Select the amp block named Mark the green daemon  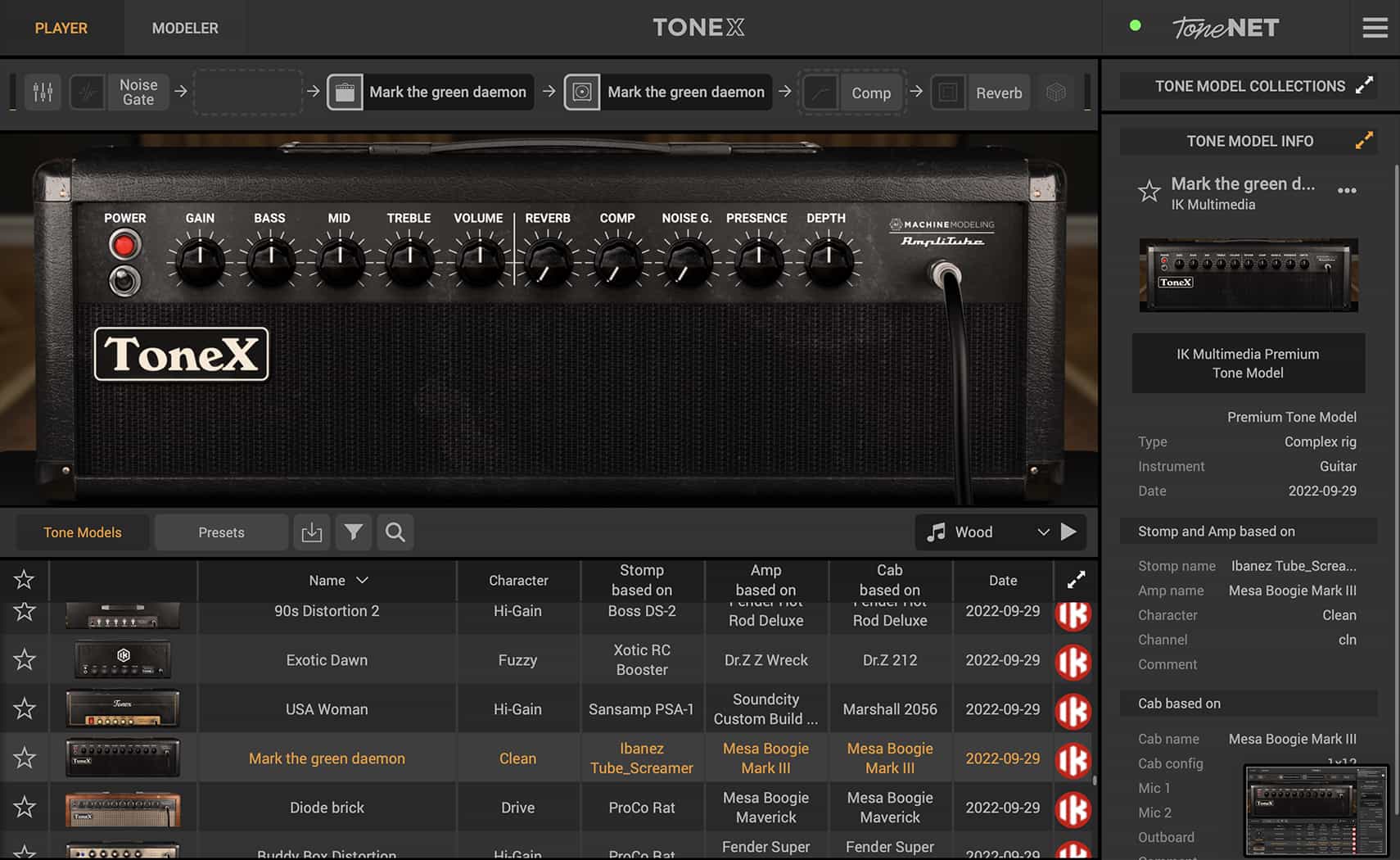[x=447, y=92]
